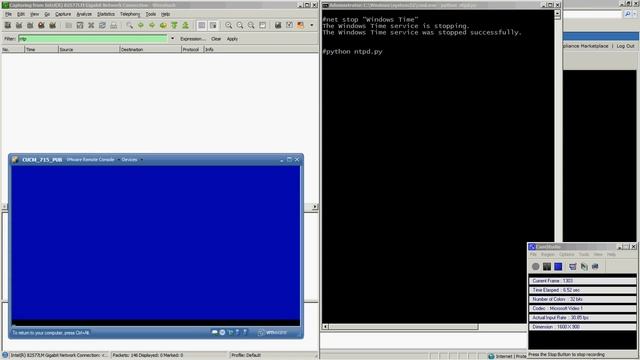Sort by the Destination column header

tap(150, 49)
